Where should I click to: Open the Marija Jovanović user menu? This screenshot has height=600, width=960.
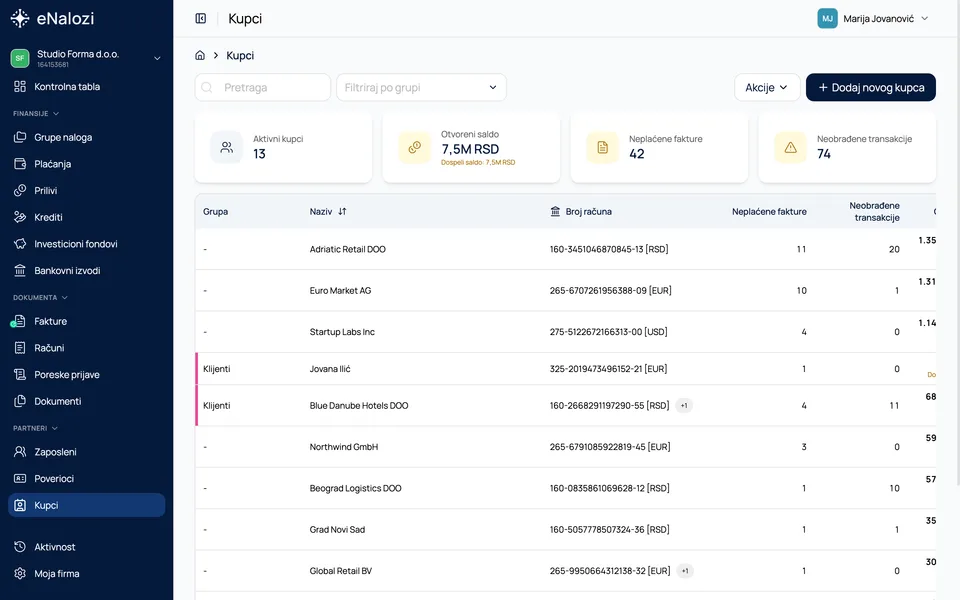coord(874,18)
